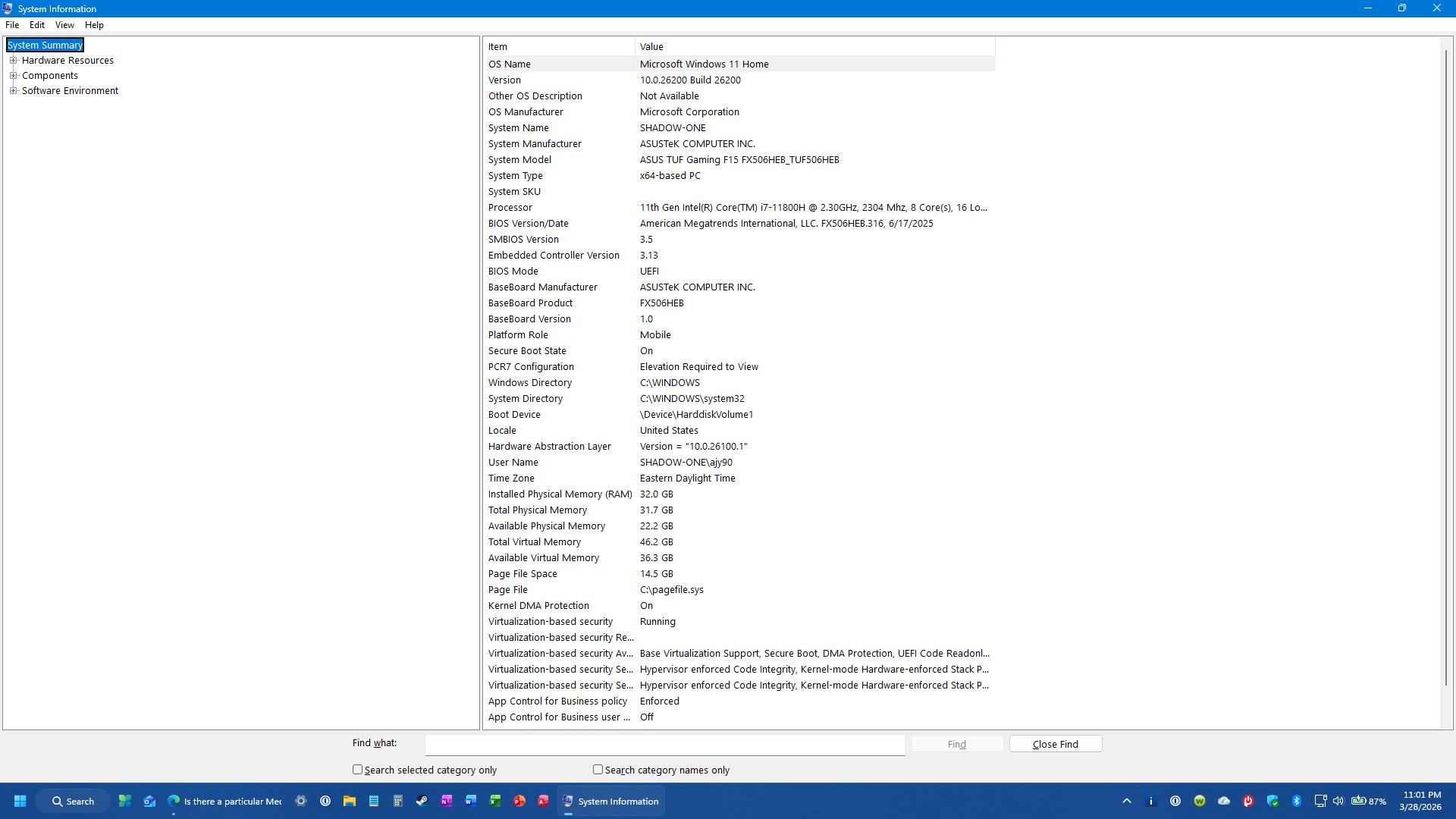Open OneNote from the taskbar

coord(447,801)
